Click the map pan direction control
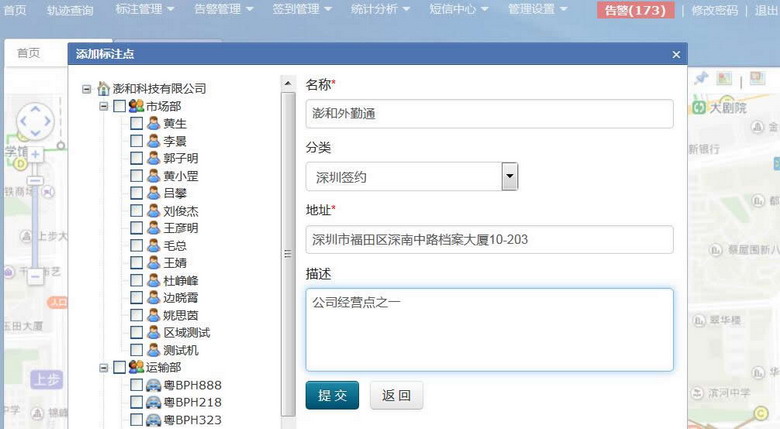This screenshot has height=429, width=780. [x=35, y=121]
